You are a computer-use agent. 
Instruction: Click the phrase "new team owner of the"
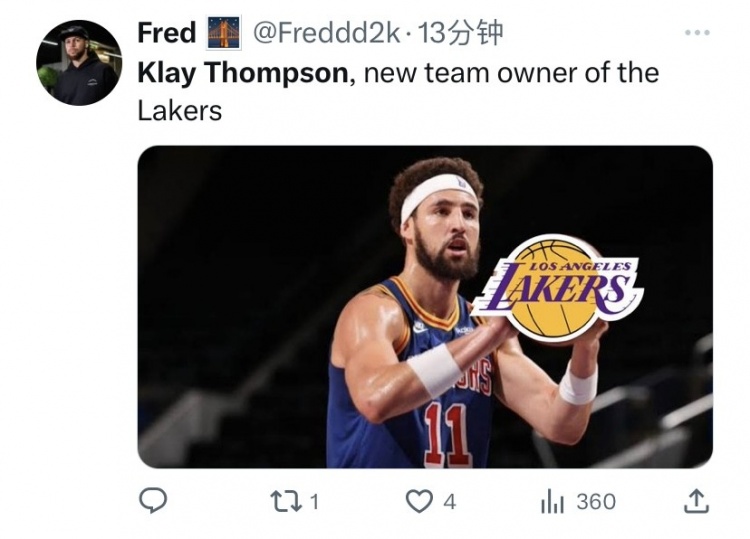(x=511, y=72)
